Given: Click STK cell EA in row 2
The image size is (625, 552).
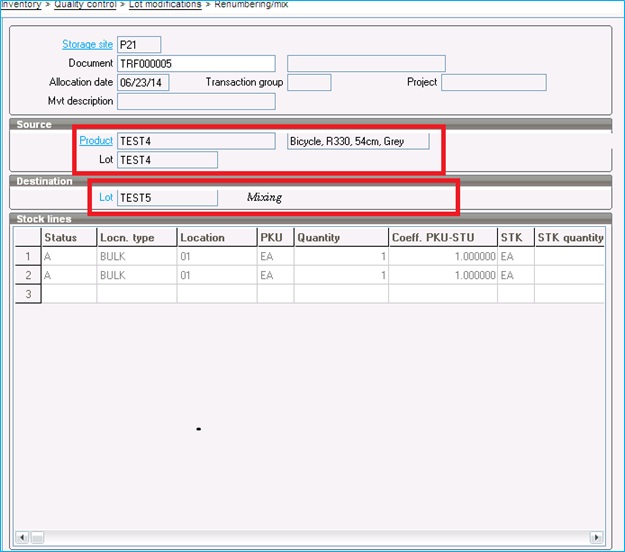Looking at the screenshot, I should click(x=516, y=275).
